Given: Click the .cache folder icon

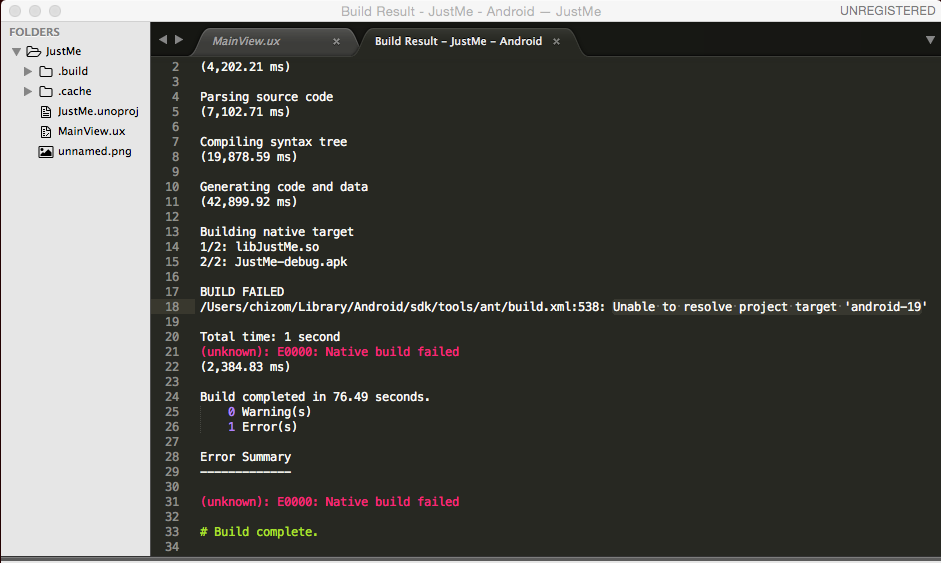Looking at the screenshot, I should click(x=46, y=92).
